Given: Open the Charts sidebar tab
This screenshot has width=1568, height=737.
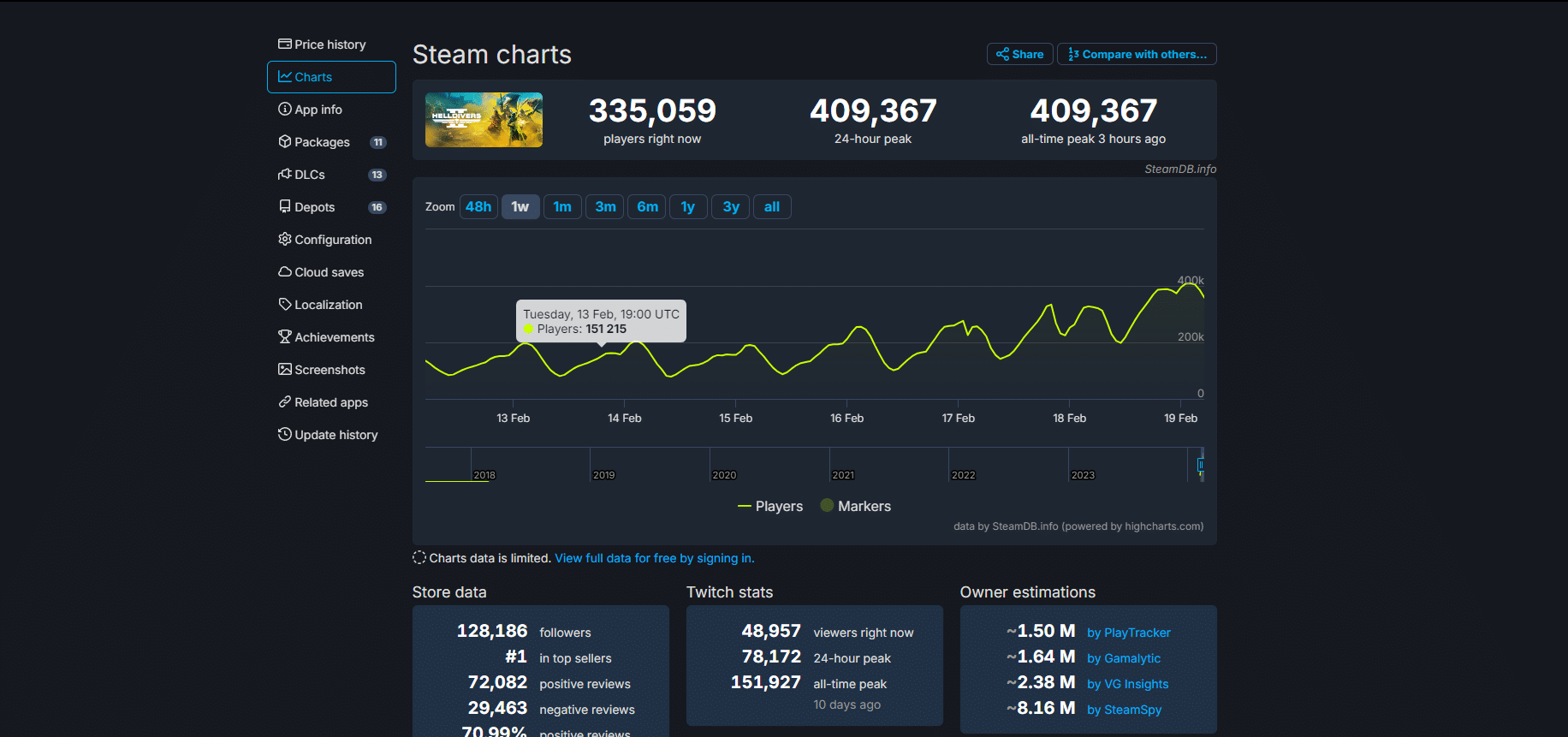Looking at the screenshot, I should tap(331, 77).
